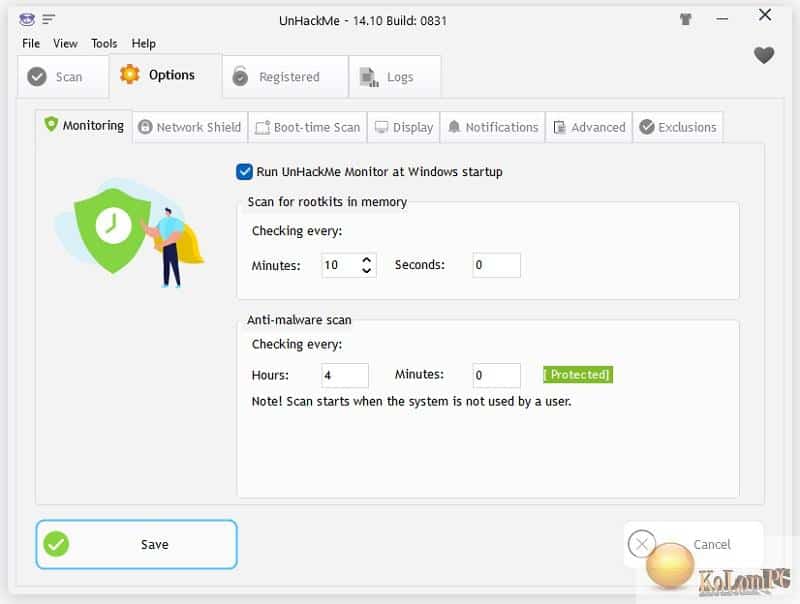The image size is (800, 604).
Task: Switch to the Display sub-tab
Action: pos(404,127)
